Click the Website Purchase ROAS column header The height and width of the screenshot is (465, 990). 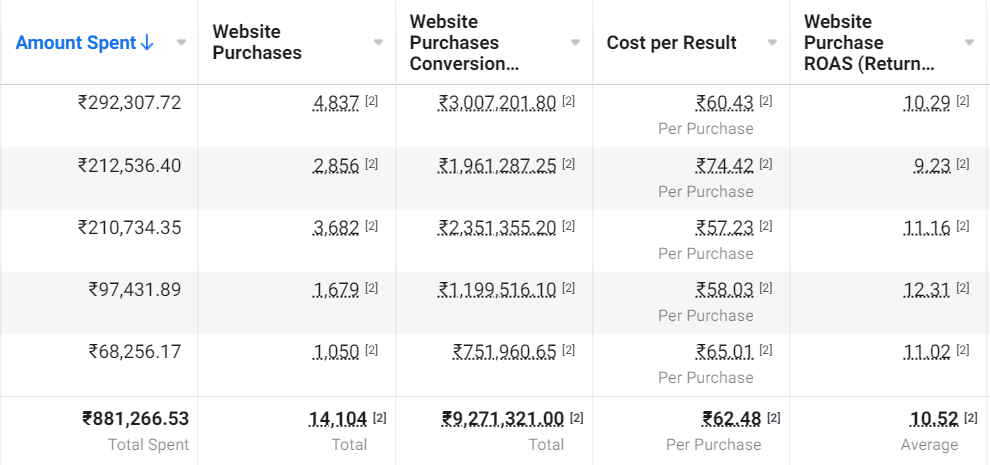(869, 43)
